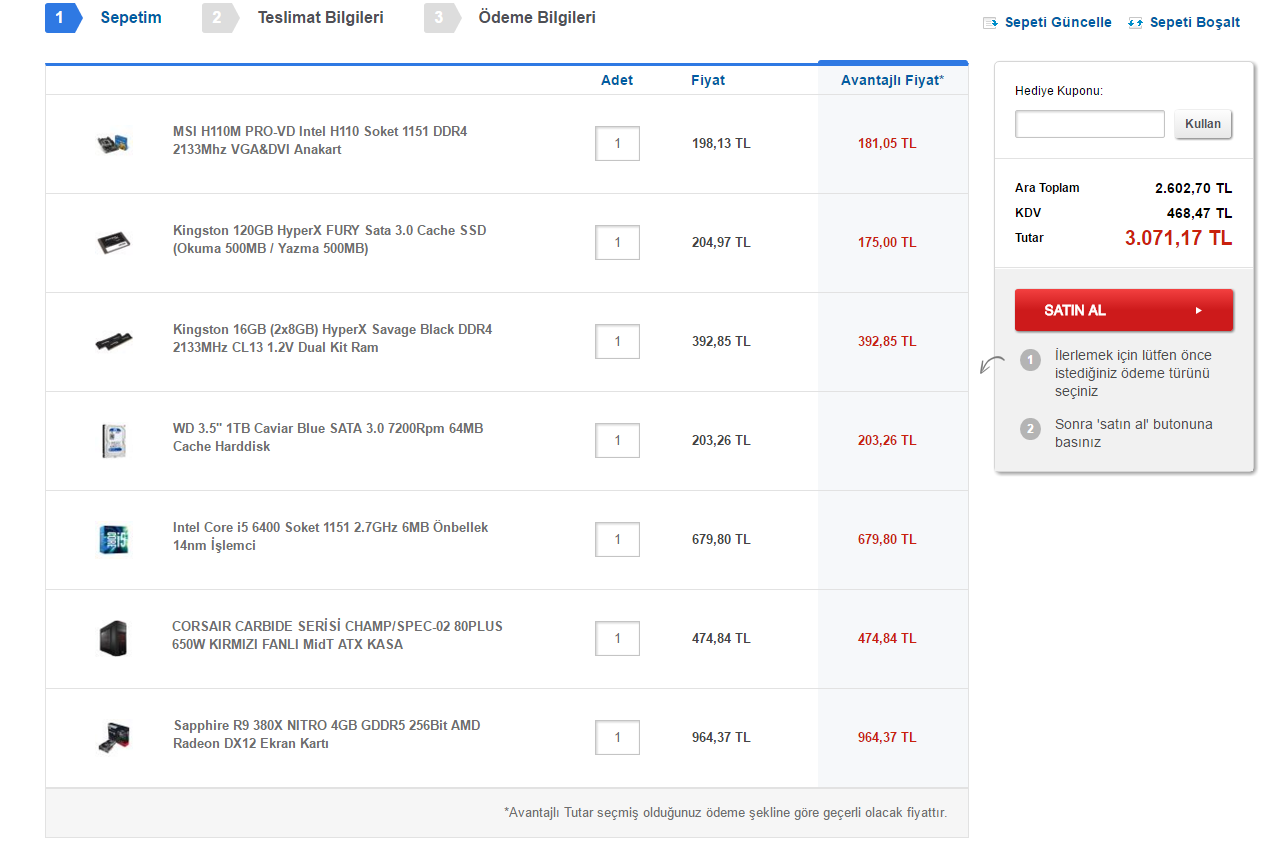Open the Kingston HyperX FURY SSD thumbnail
Viewport: 1265px width, 845px height.
[x=113, y=242]
